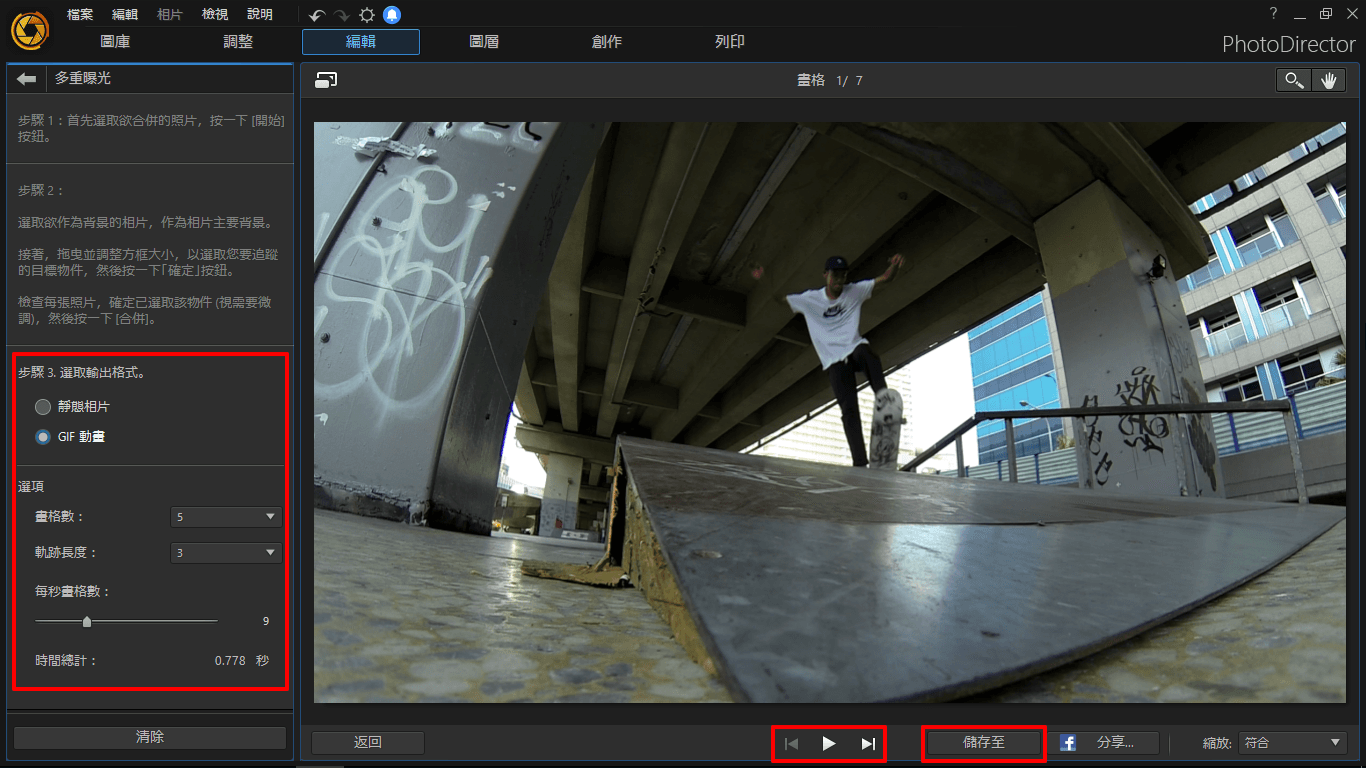
Task: Select the zoom magnifier tool
Action: (1294, 81)
